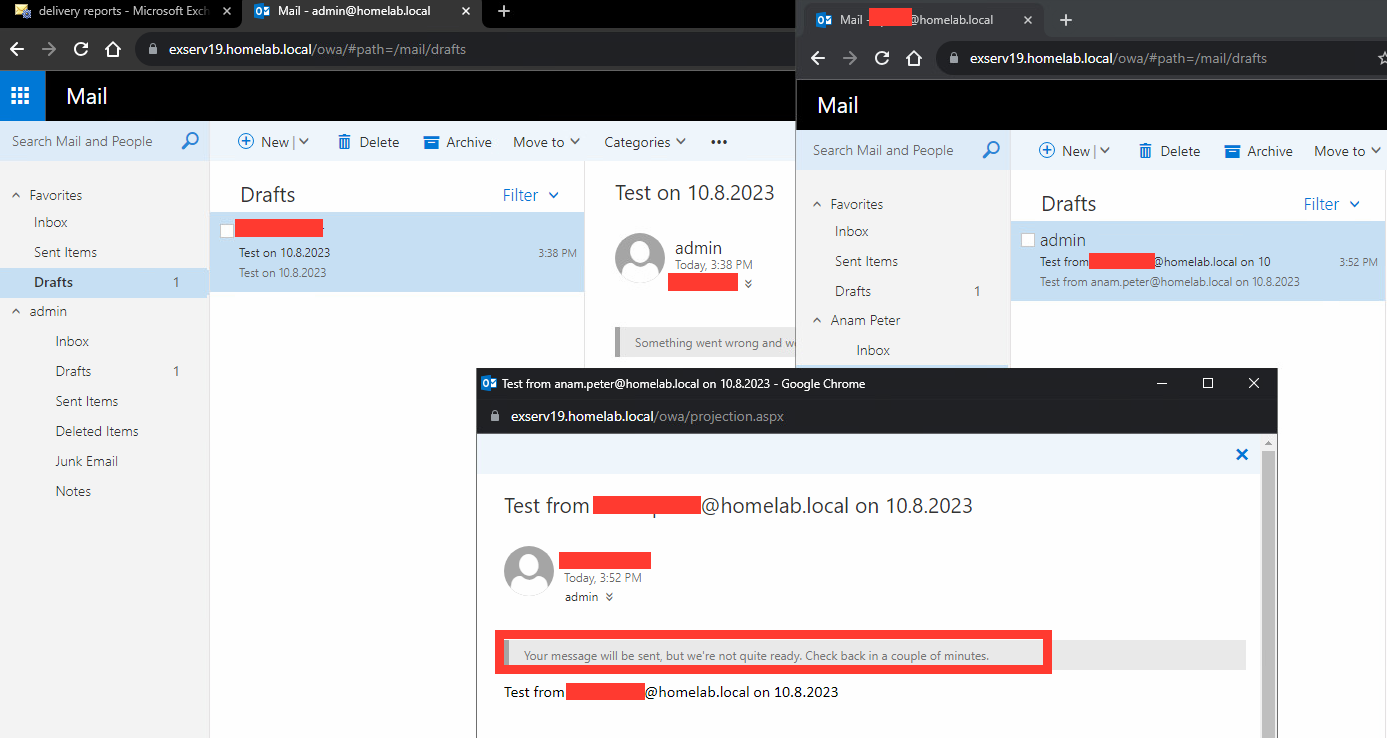Open Inbox under Favorites in right window
The image size is (1387, 738).
[852, 231]
